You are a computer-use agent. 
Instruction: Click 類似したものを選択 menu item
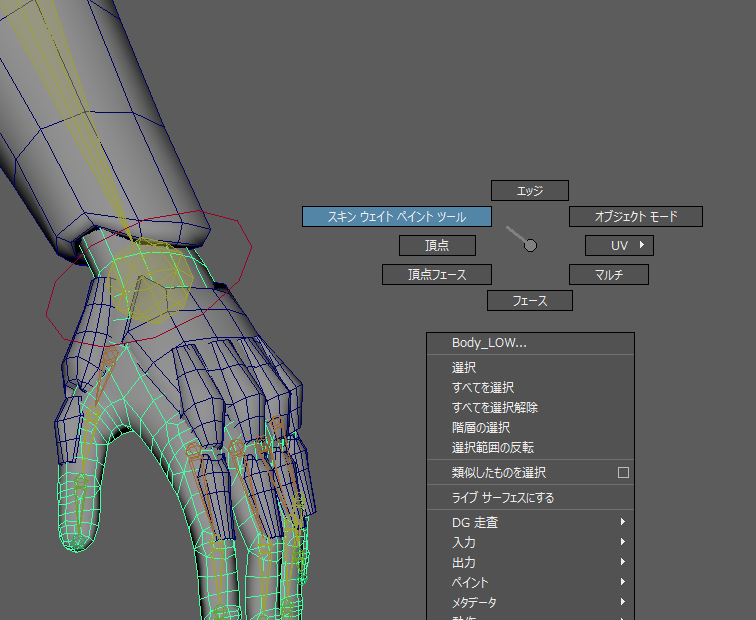click(499, 473)
